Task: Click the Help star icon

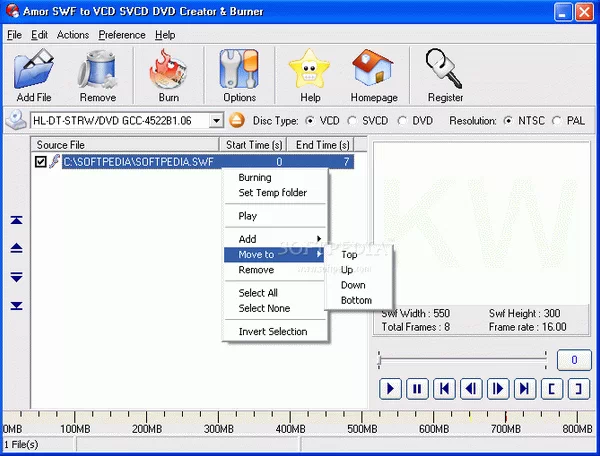Action: click(310, 69)
